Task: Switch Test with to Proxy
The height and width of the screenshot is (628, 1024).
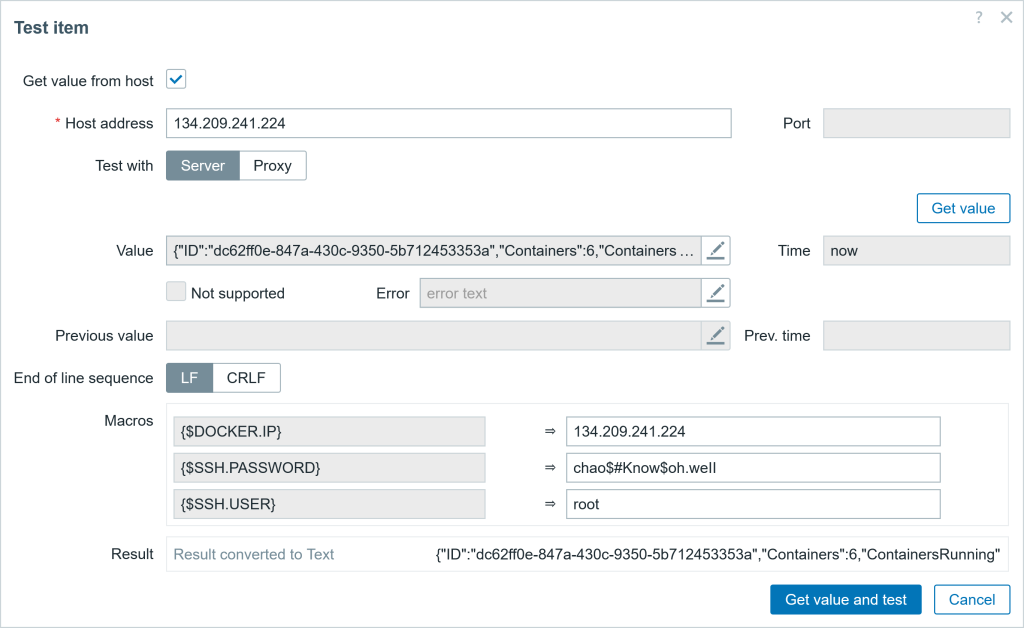Action: pyautogui.click(x=272, y=166)
